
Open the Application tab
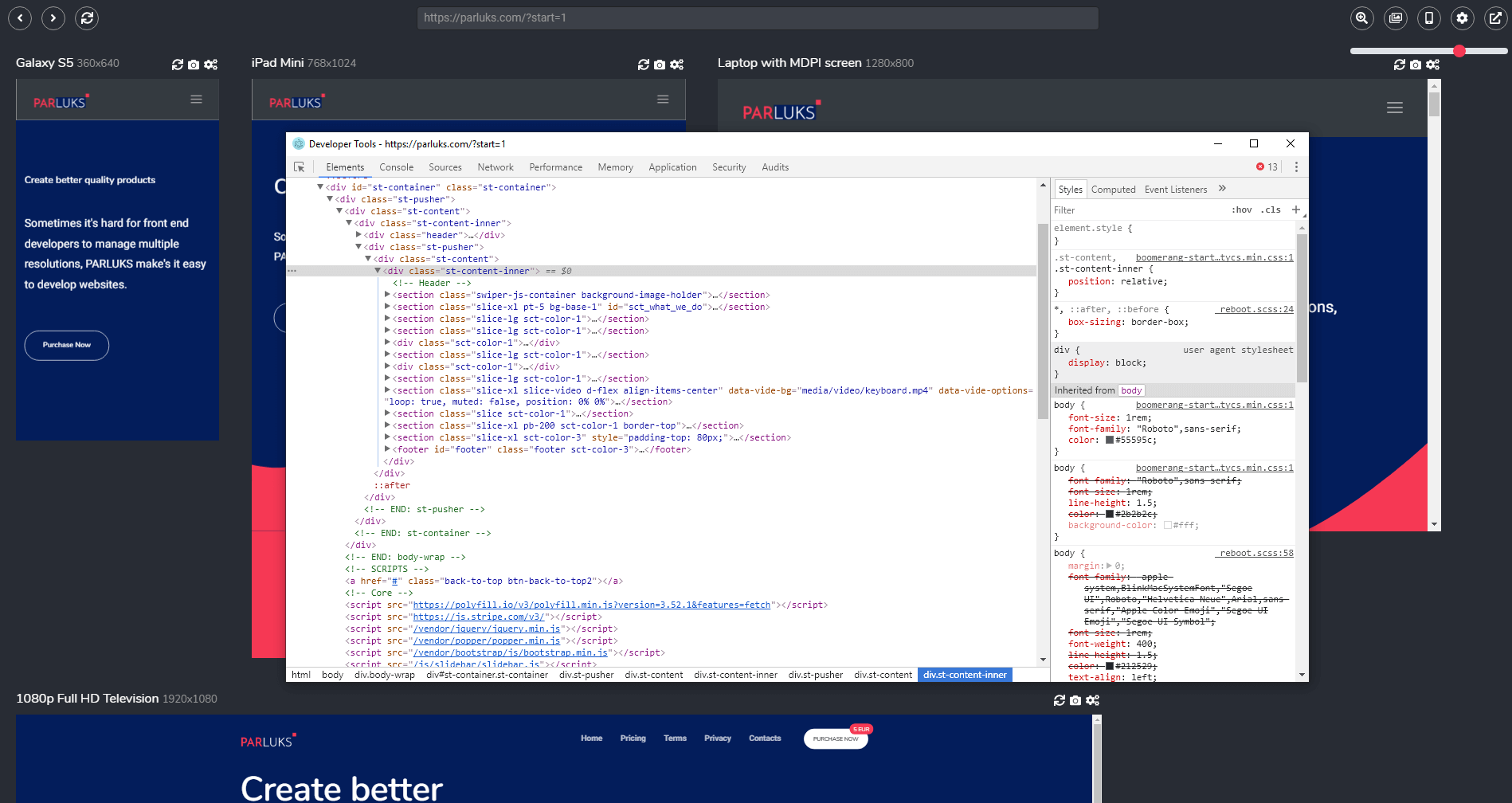(672, 167)
